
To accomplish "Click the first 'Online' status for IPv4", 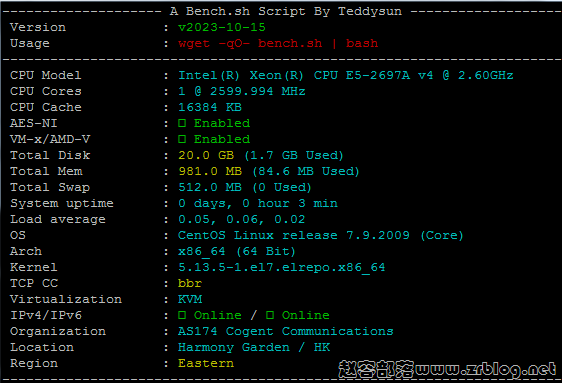I will pyautogui.click(x=218, y=315).
